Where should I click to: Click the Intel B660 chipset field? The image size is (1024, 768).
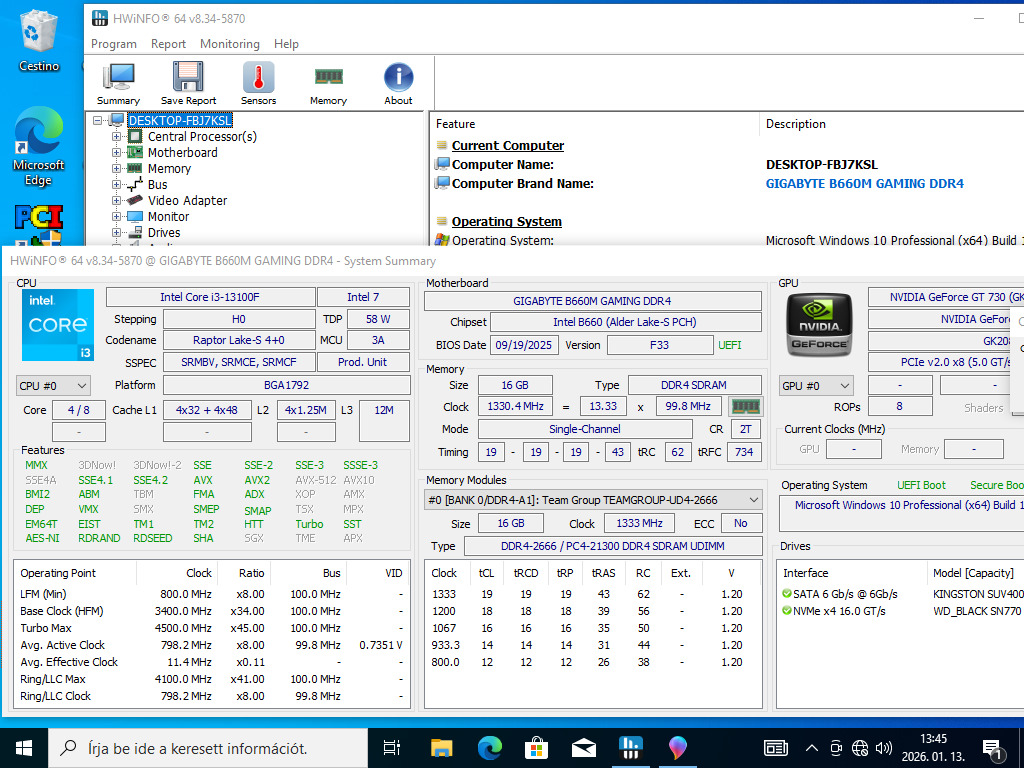[x=625, y=322]
